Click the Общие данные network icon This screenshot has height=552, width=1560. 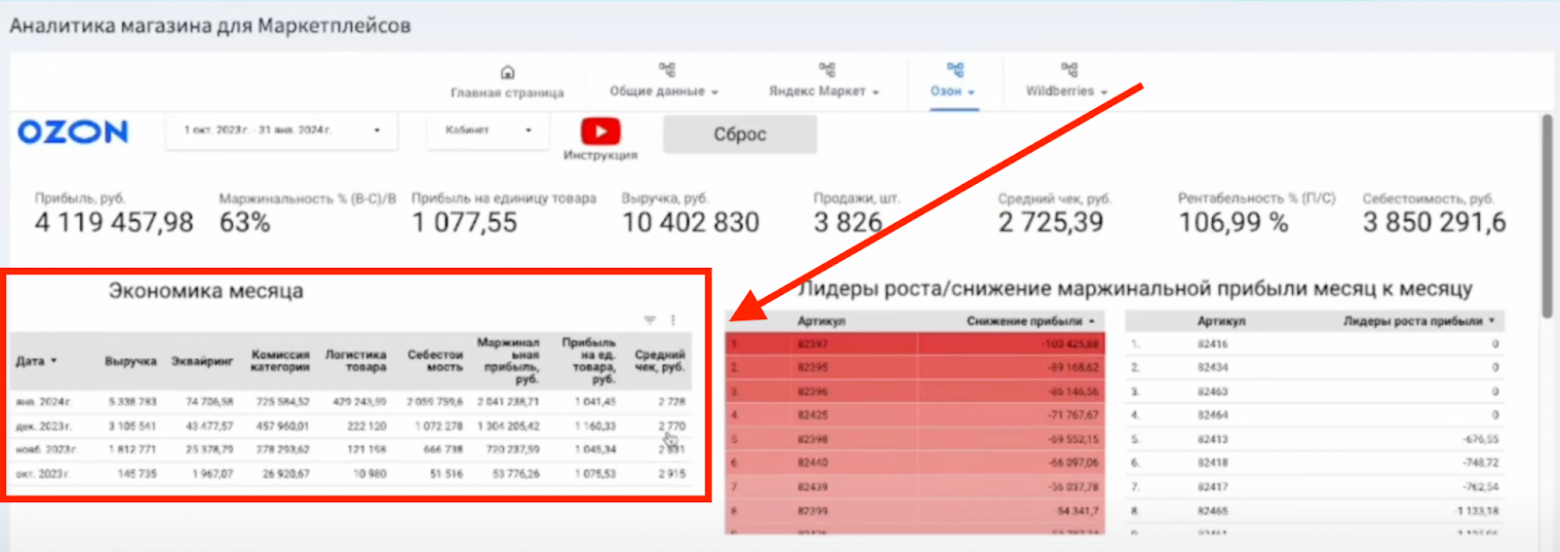pyautogui.click(x=666, y=69)
